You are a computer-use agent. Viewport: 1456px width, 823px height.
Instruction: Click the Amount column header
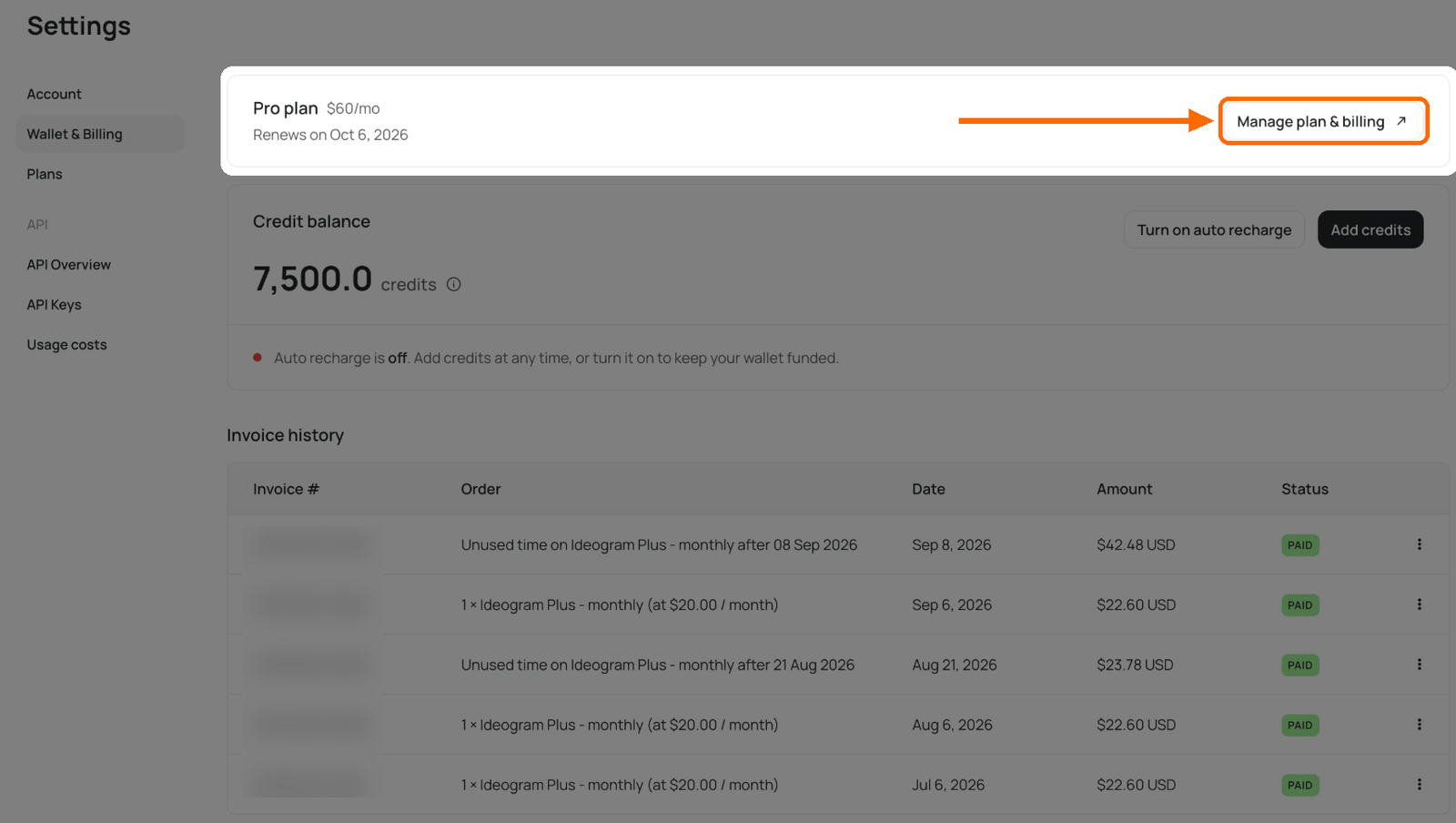pyautogui.click(x=1124, y=490)
